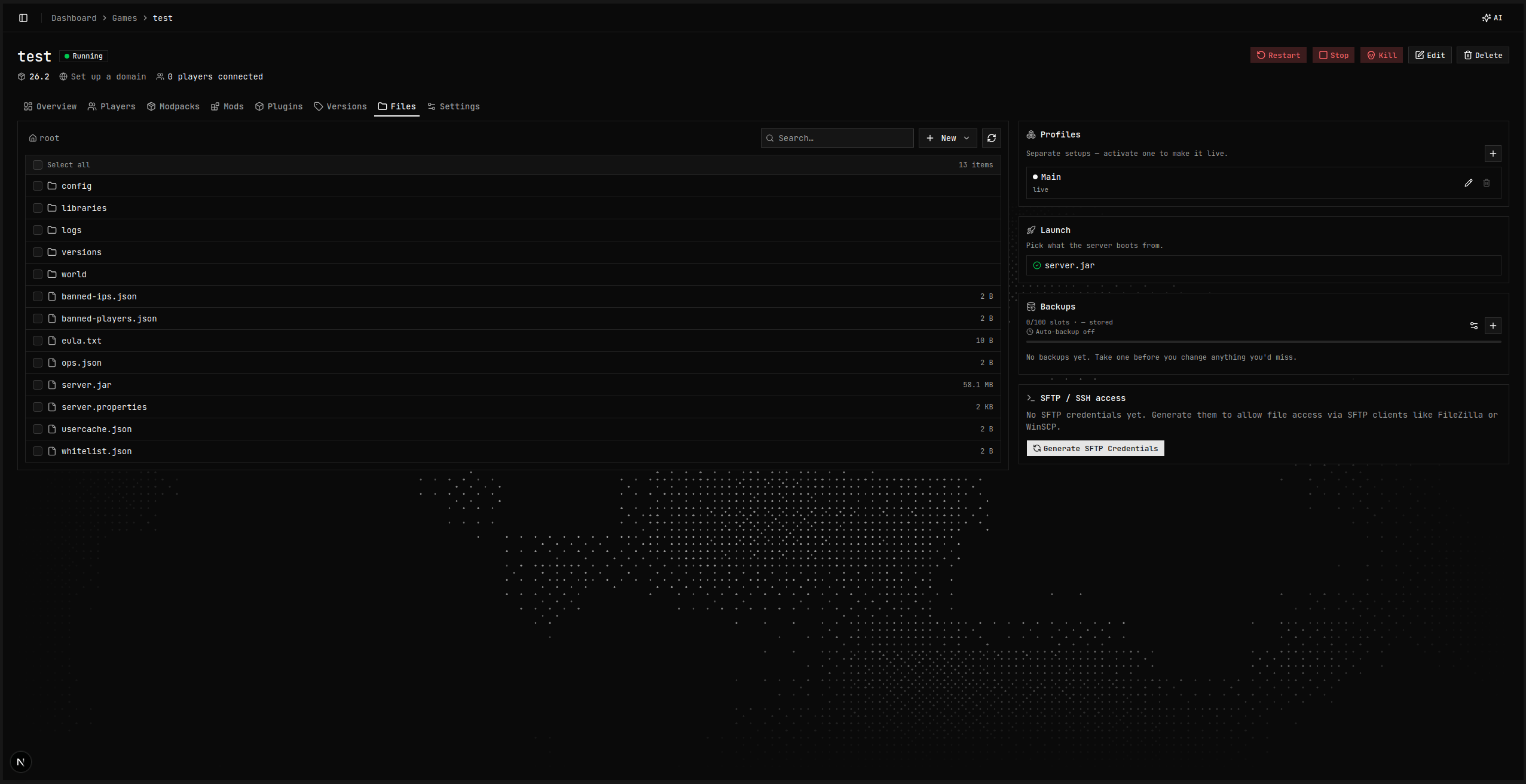Click the version 26.2 cube icon

pos(22,76)
